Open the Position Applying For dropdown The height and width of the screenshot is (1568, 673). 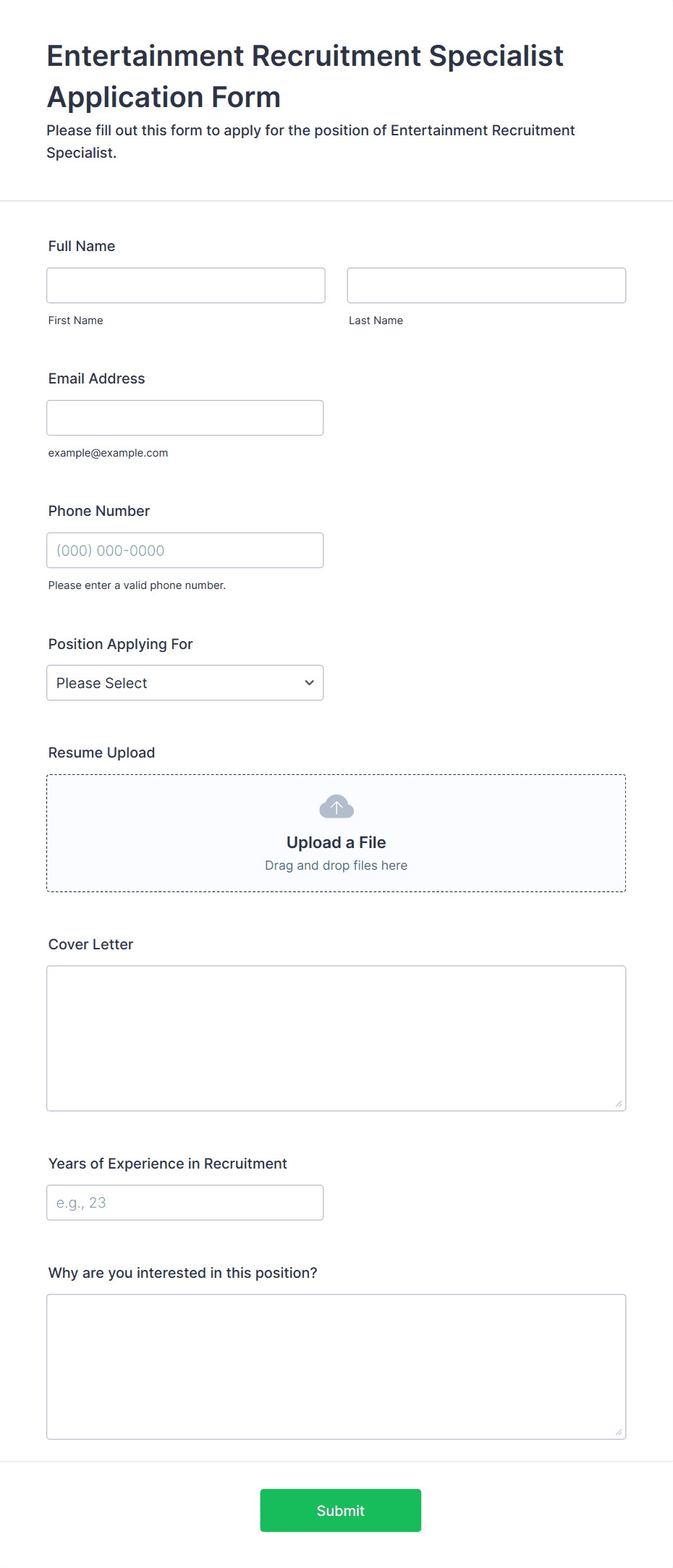185,683
